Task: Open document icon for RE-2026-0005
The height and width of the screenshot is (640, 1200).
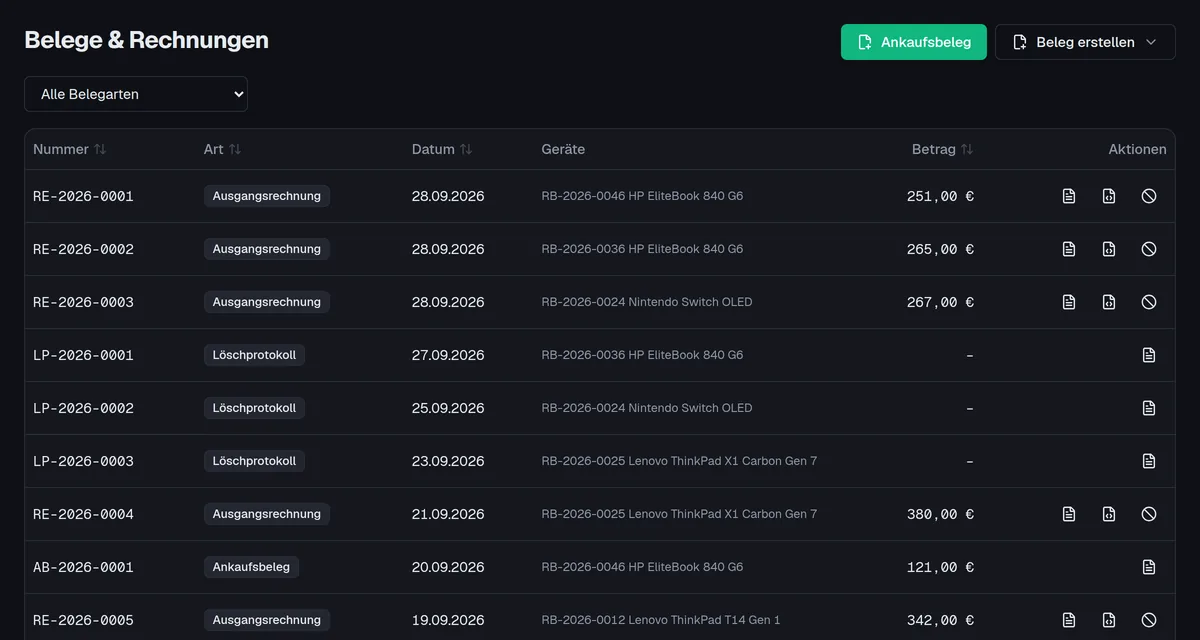Action: point(1069,620)
